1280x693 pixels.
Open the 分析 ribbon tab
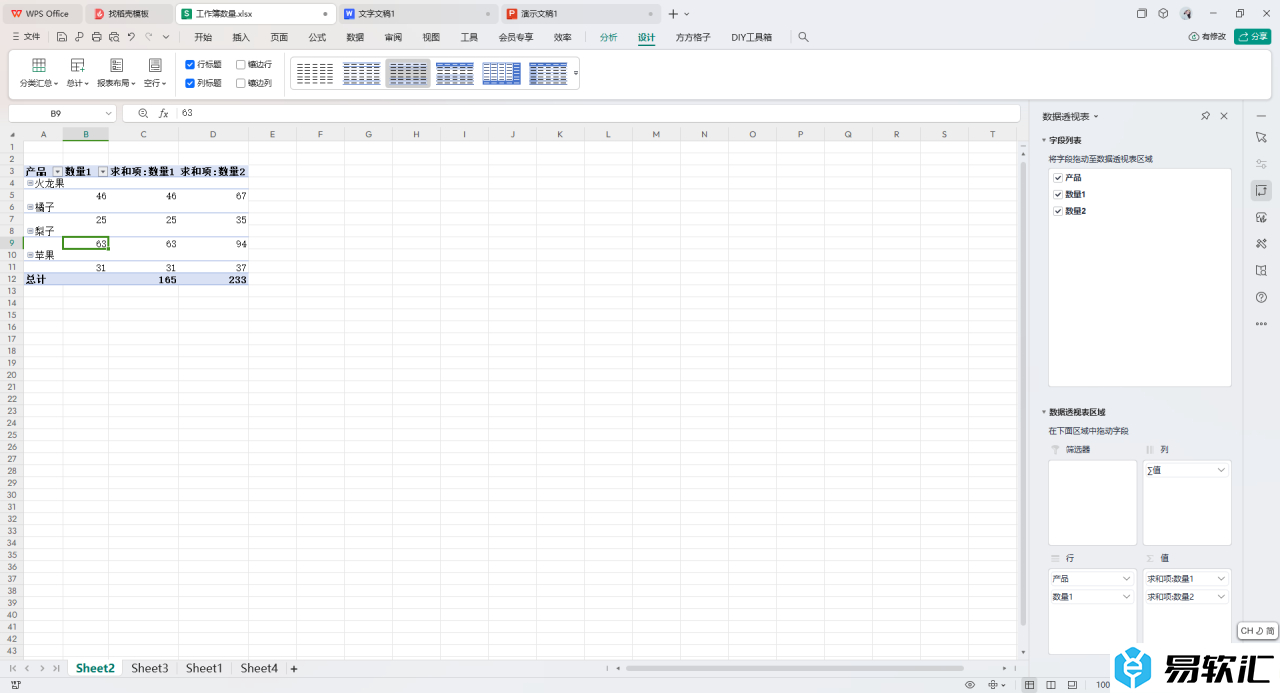tap(609, 37)
